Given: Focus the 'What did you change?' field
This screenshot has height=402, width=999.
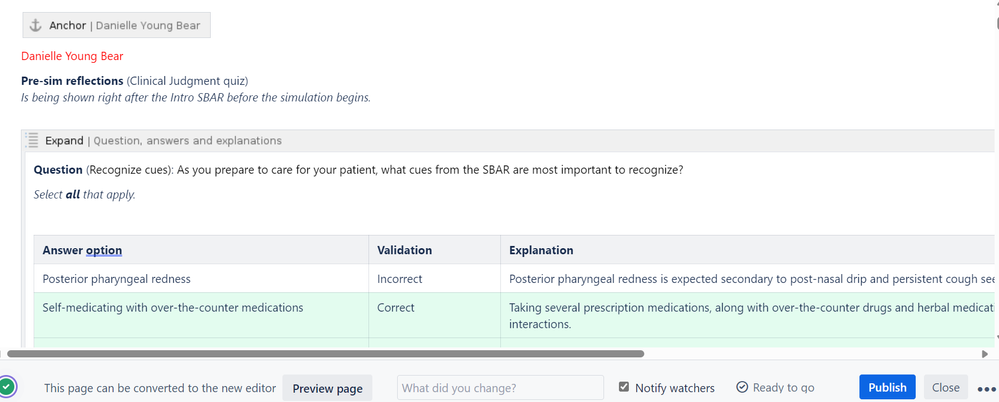Looking at the screenshot, I should (500, 388).
